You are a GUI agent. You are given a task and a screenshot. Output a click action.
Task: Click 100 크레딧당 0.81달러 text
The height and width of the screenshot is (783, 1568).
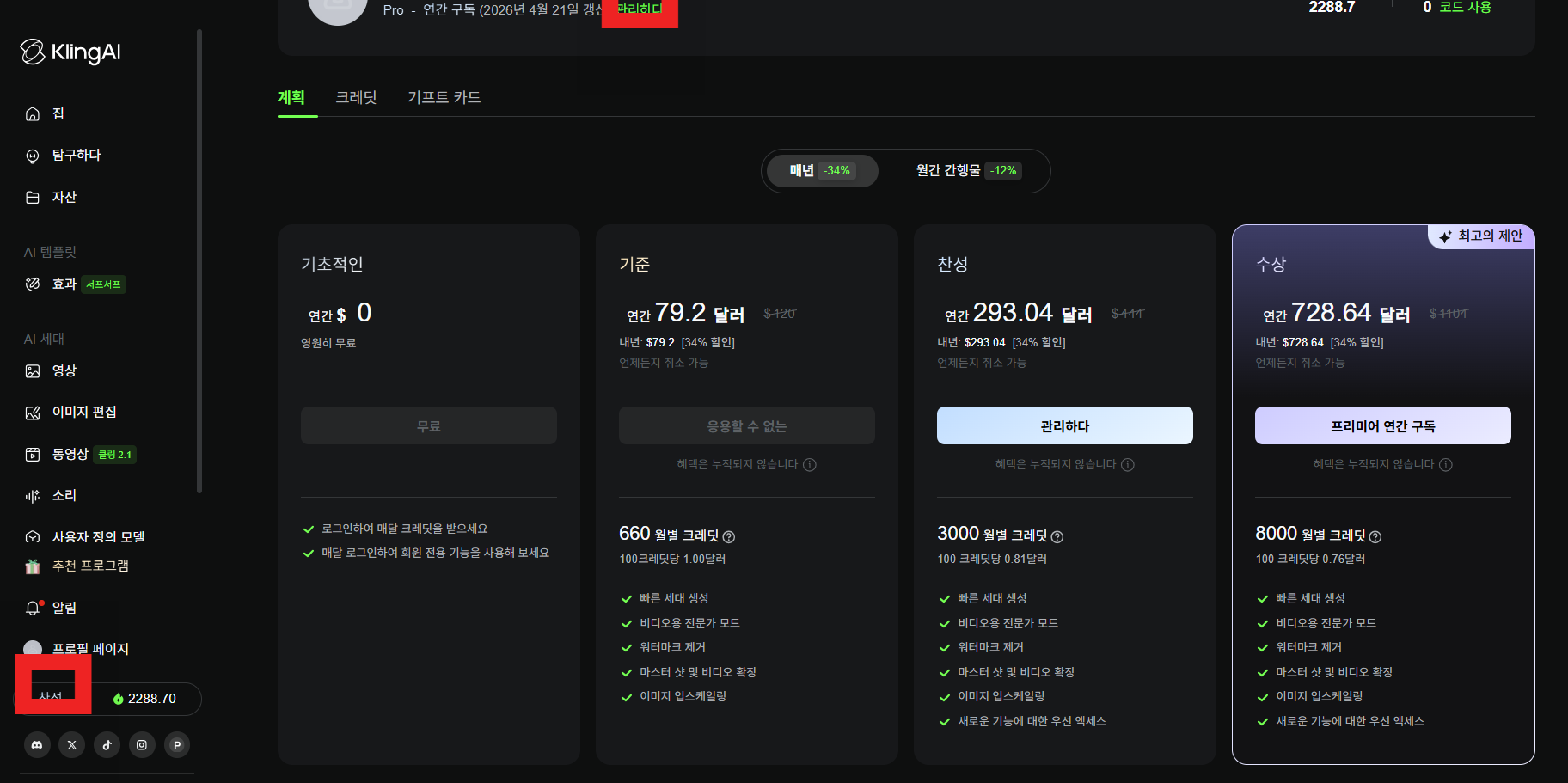[992, 560]
